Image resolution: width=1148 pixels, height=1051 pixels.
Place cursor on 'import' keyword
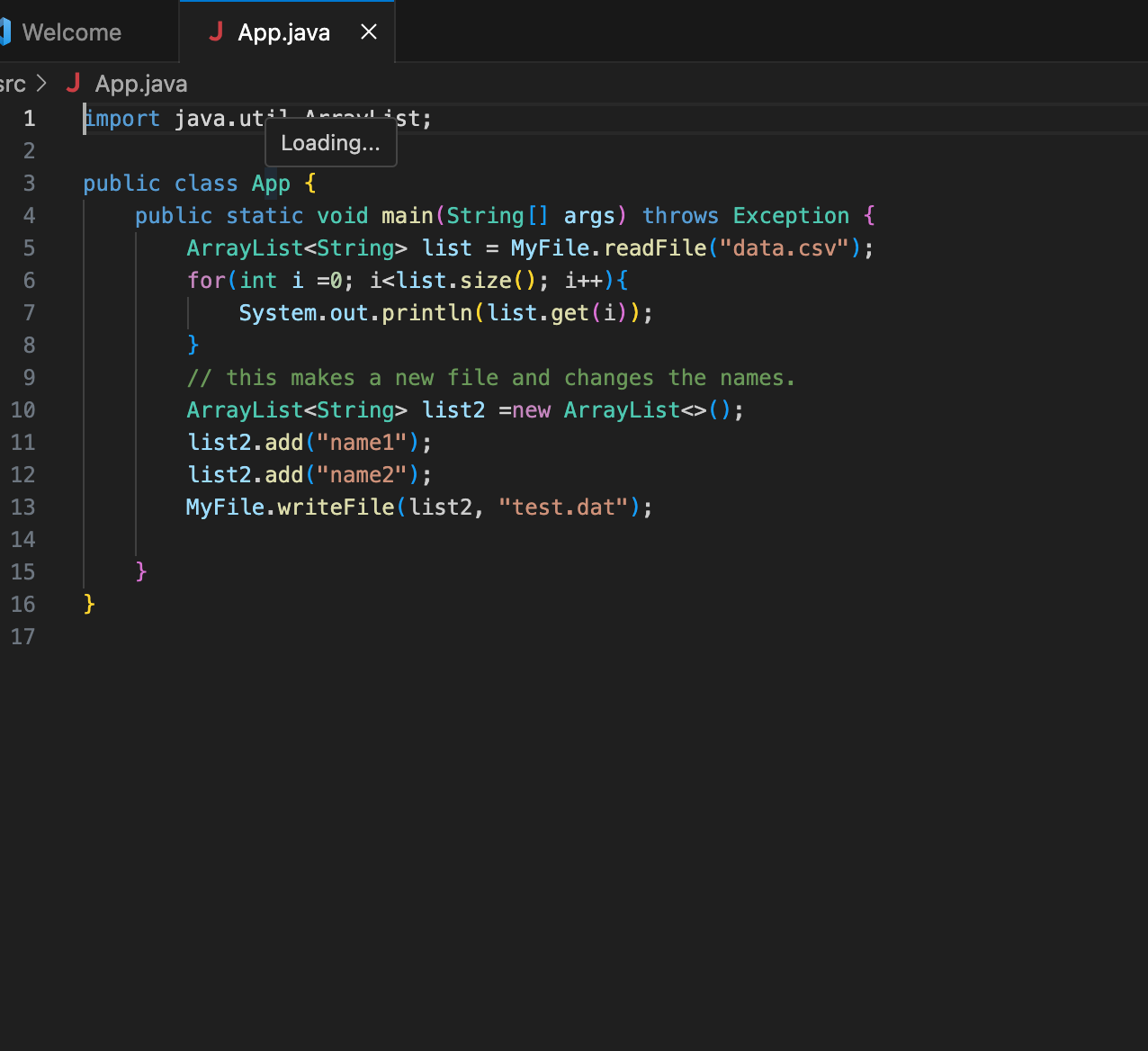121,119
